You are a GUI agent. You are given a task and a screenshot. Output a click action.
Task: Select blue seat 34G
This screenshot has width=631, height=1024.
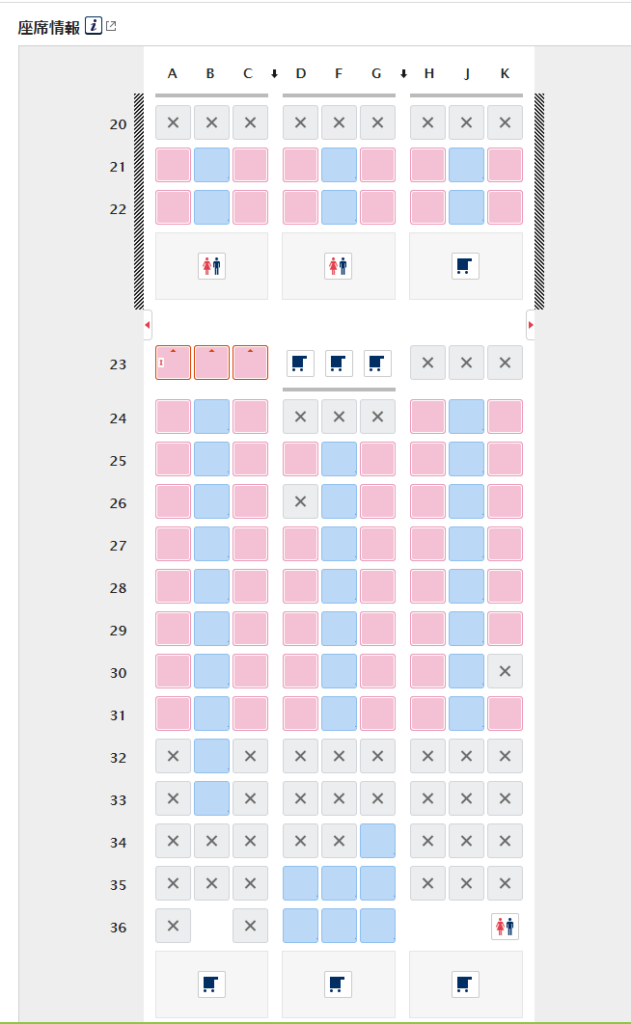(x=377, y=842)
